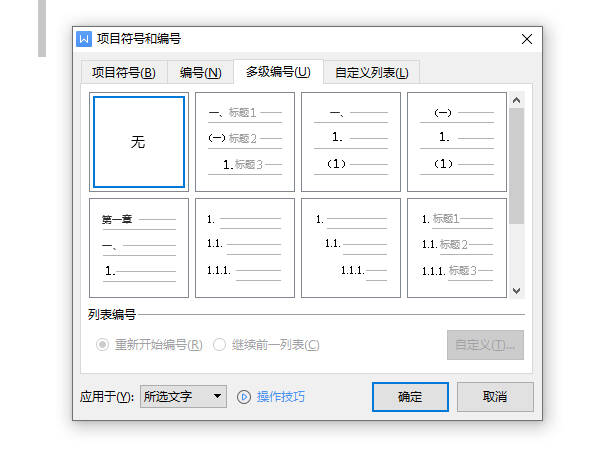Select the 无 numbering thumbnail
This screenshot has height=450, width=600.
click(x=139, y=142)
